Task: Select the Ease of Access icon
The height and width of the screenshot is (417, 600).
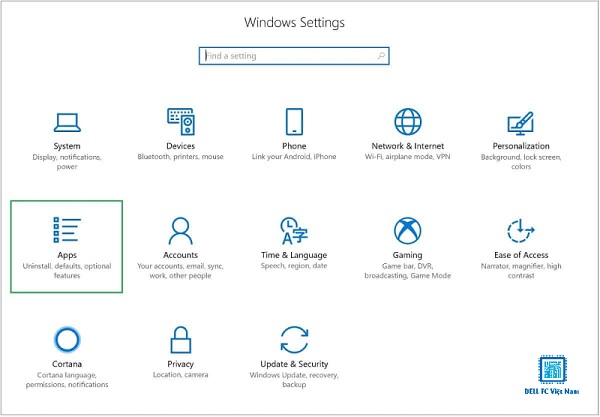Action: 520,231
